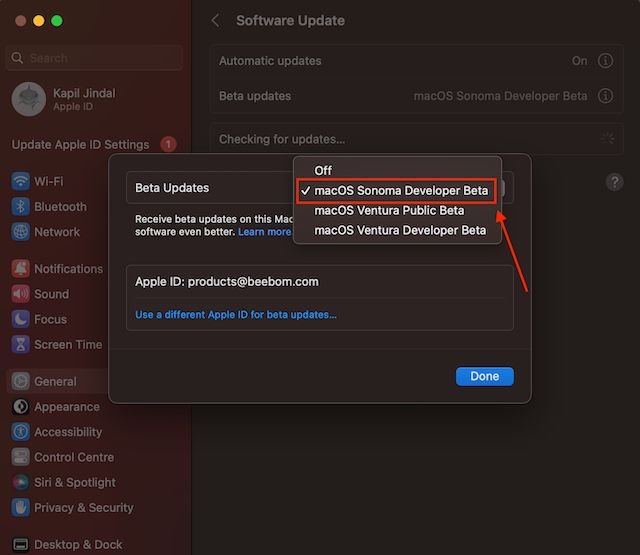Image resolution: width=640 pixels, height=555 pixels.
Task: Open Notifications from the sidebar
Action: click(x=20, y=269)
